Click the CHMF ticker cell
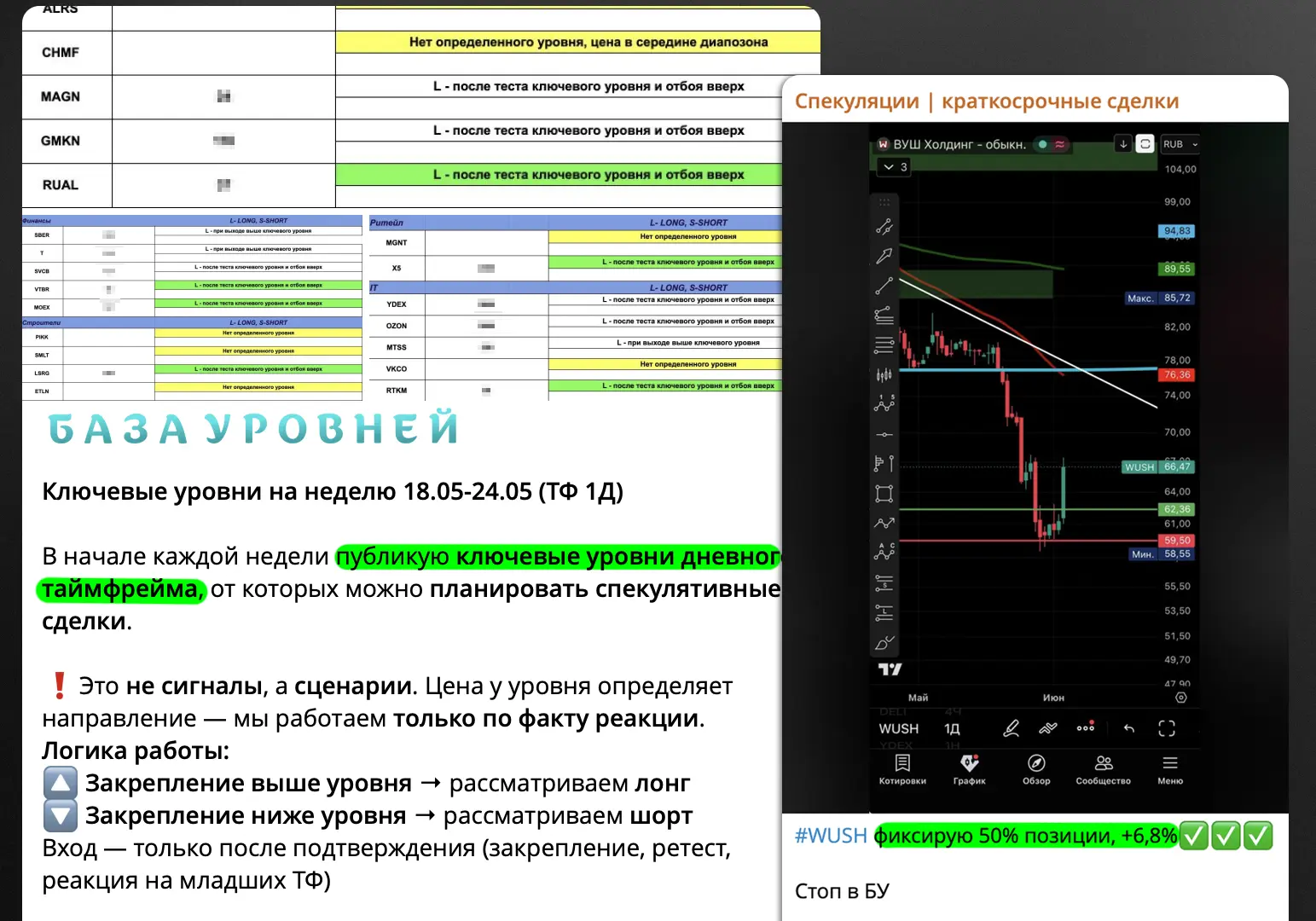 (x=67, y=53)
